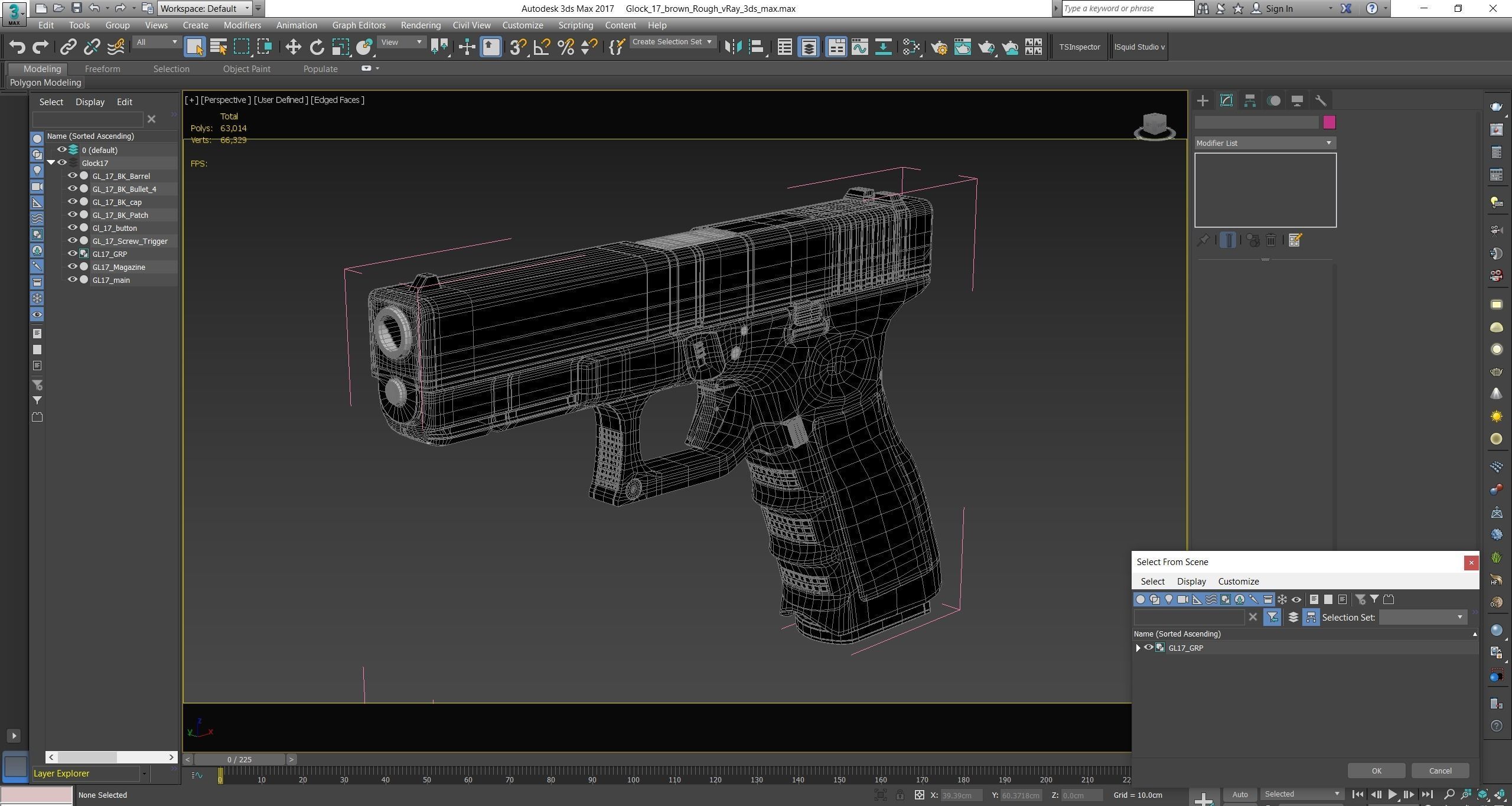Switch to Create command panel tab
The height and width of the screenshot is (806, 1512).
(1203, 101)
